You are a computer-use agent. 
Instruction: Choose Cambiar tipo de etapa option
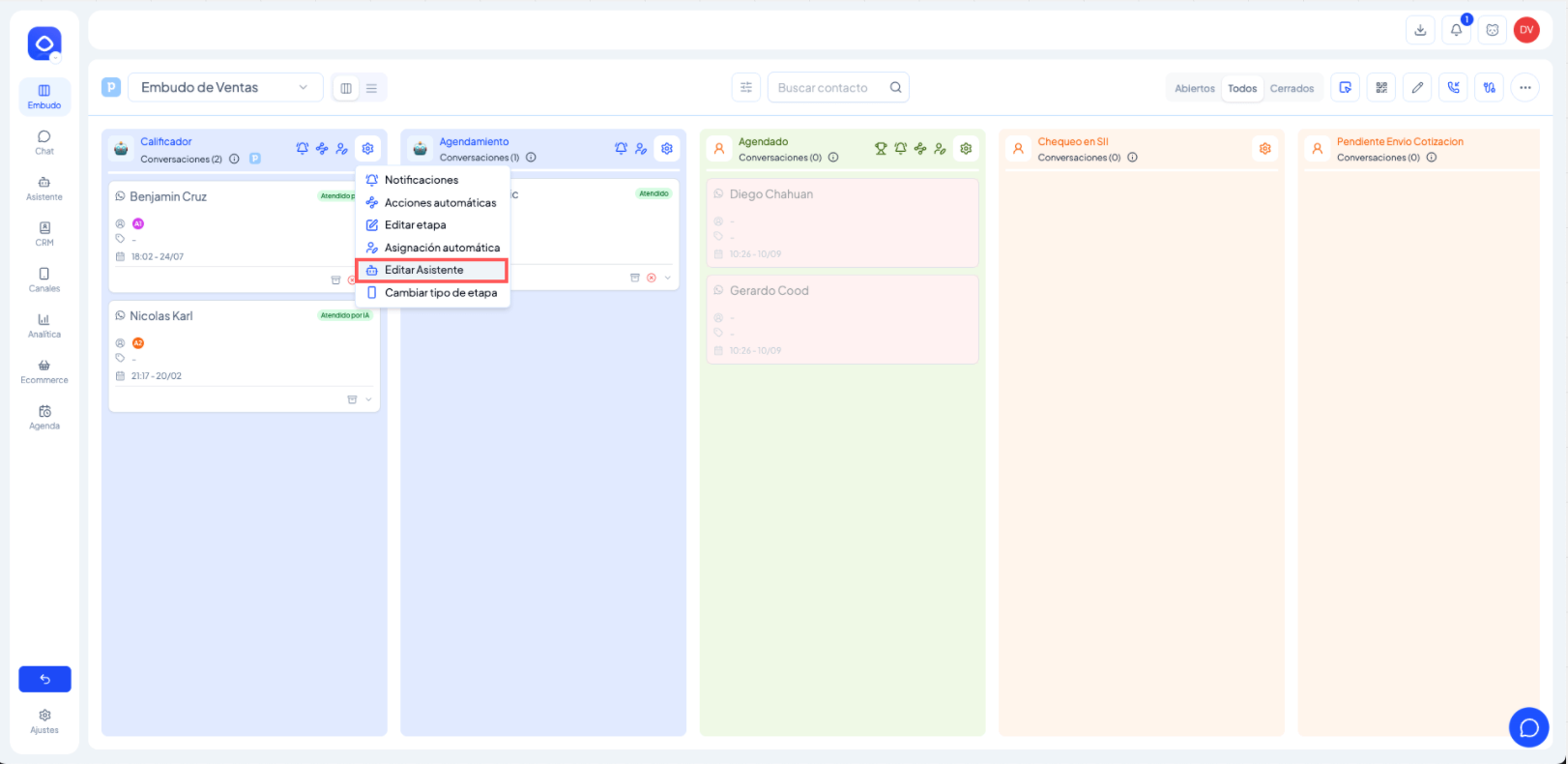440,293
